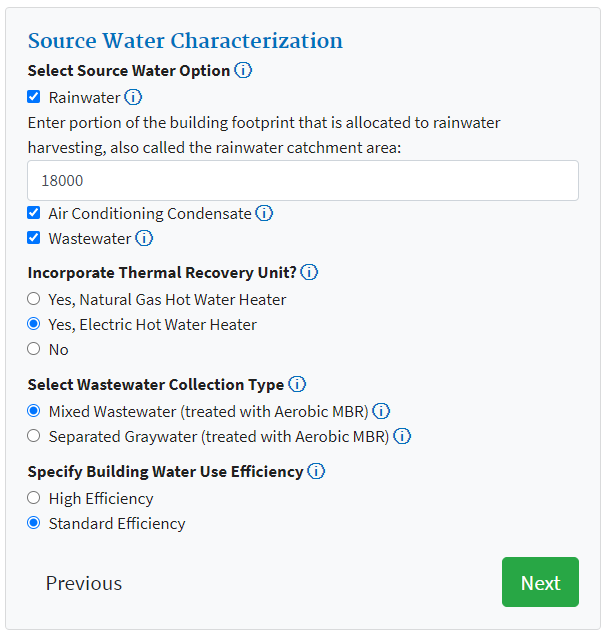Open the Rainwater info icon

[x=133, y=98]
